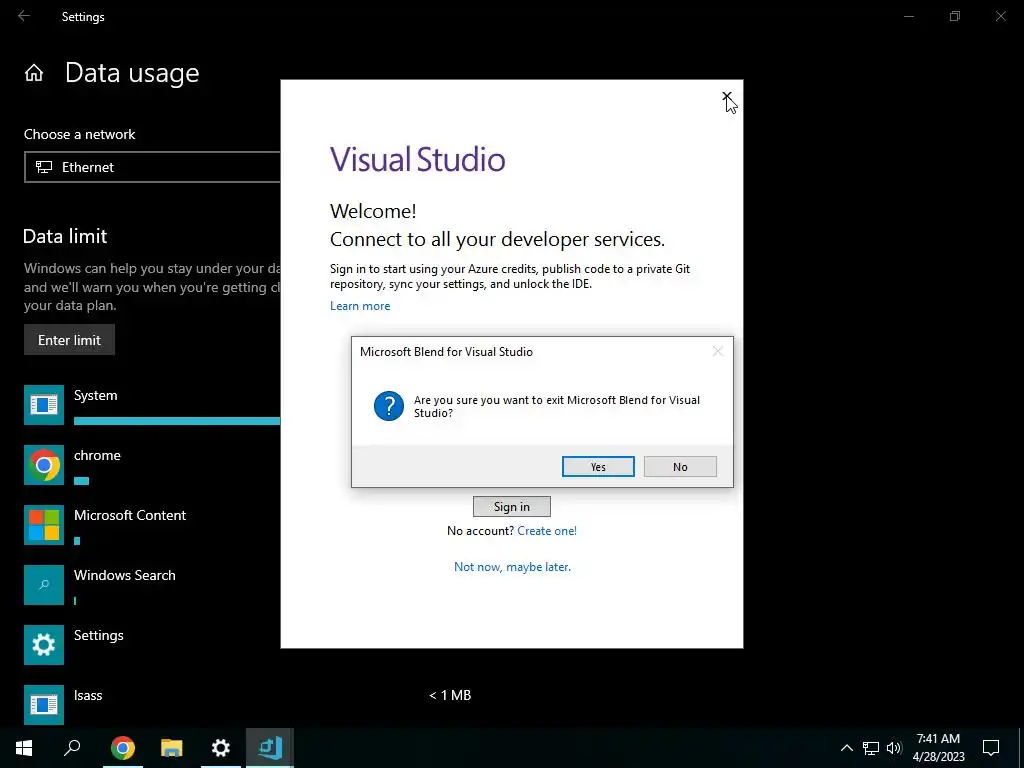The image size is (1024, 768).
Task: Select the lsass usage icon
Action: 44,705
